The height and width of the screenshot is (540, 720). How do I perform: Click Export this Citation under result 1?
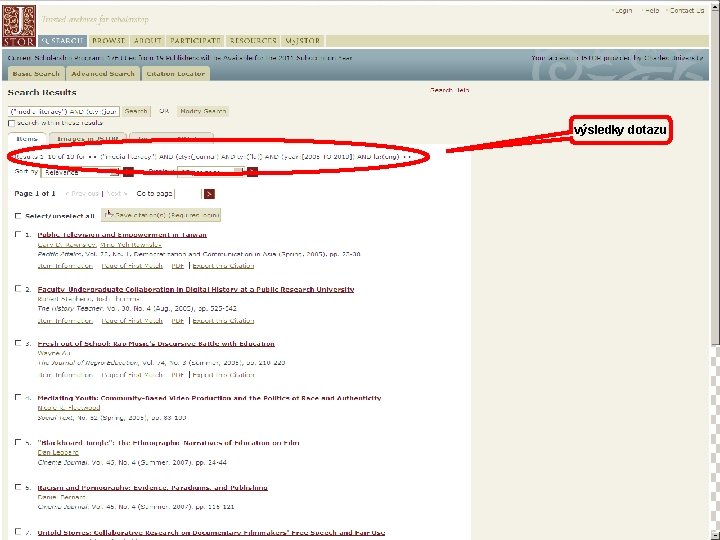223,266
